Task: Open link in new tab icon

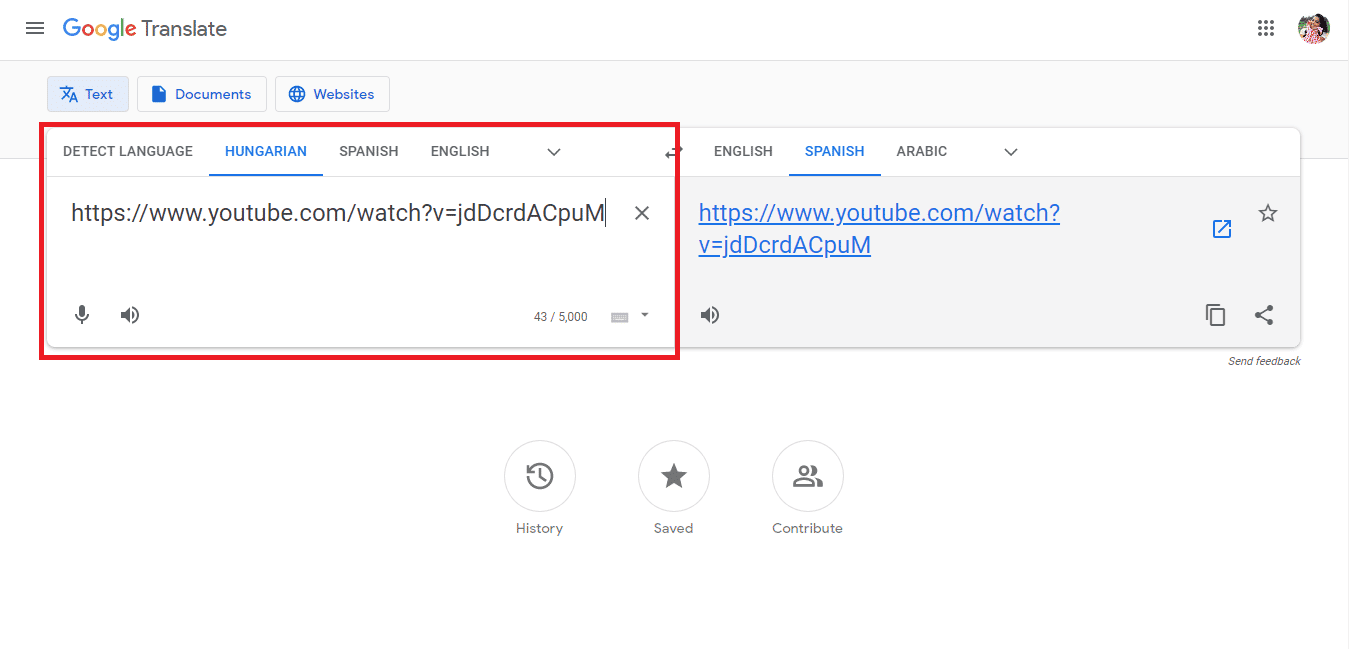Action: (1222, 229)
